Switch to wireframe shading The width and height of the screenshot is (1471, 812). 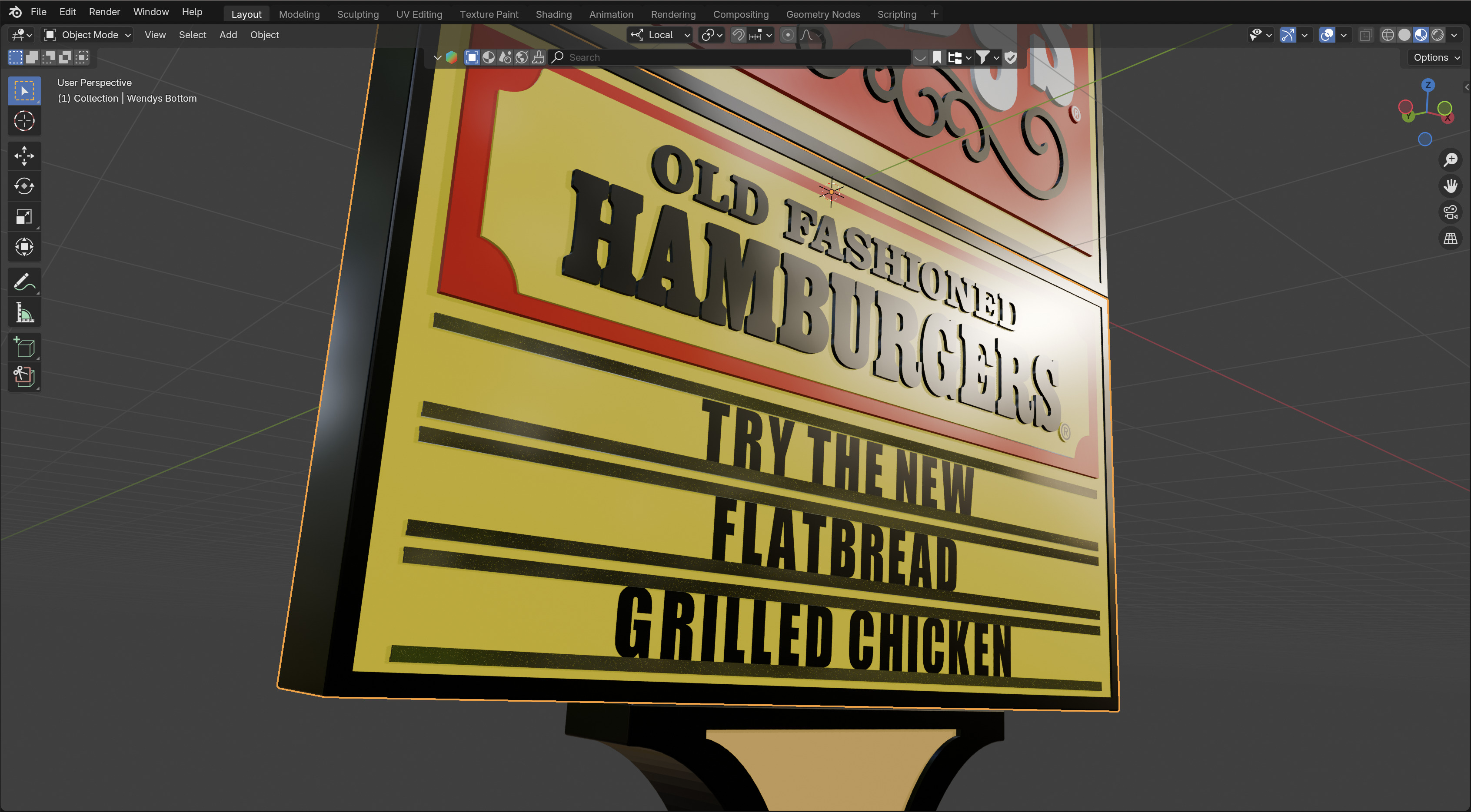1388,35
